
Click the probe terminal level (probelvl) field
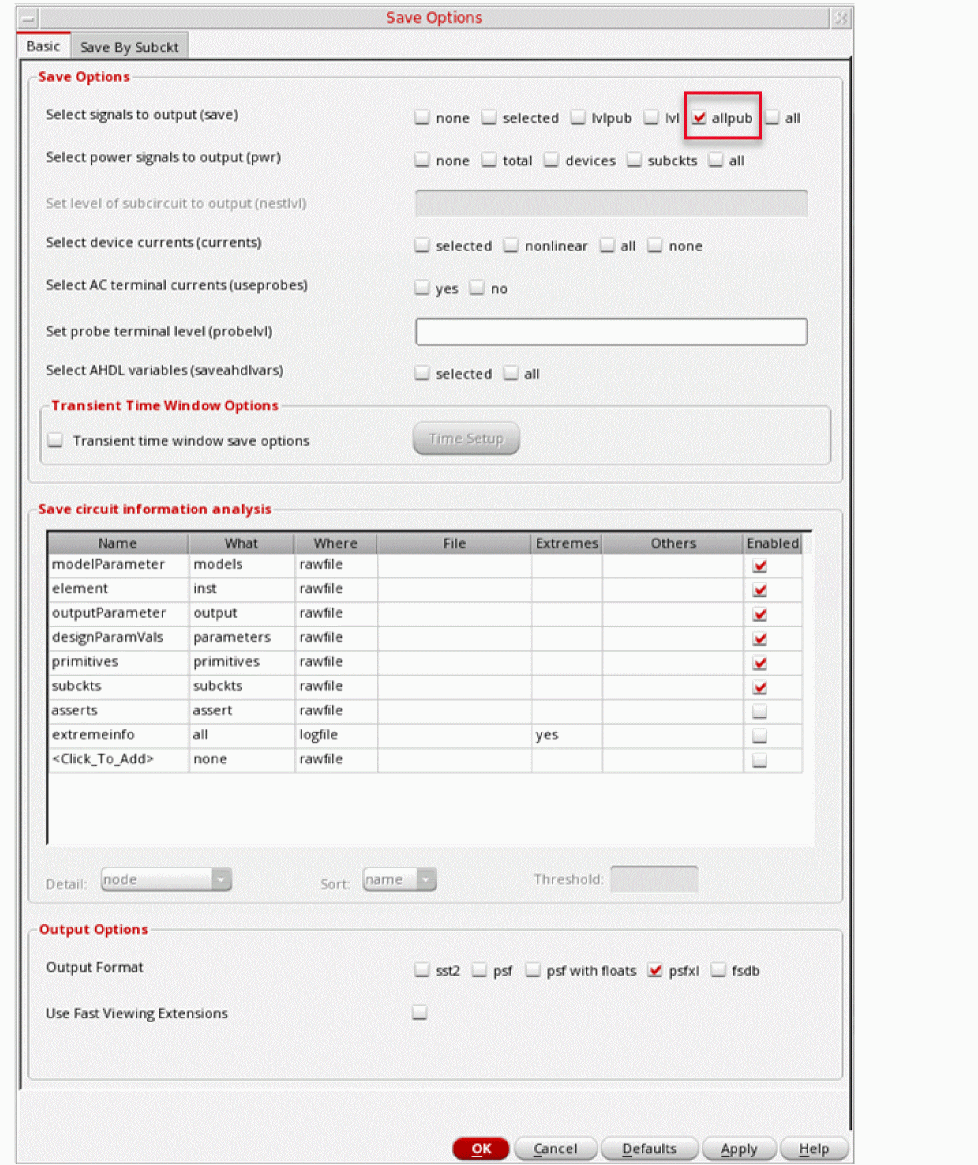point(611,332)
